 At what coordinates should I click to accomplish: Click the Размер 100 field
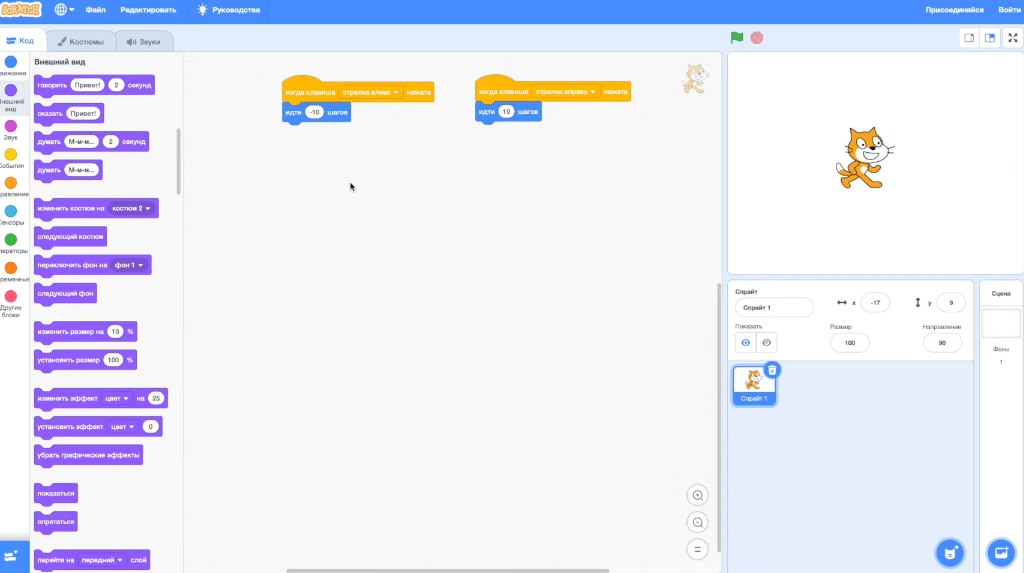850,342
